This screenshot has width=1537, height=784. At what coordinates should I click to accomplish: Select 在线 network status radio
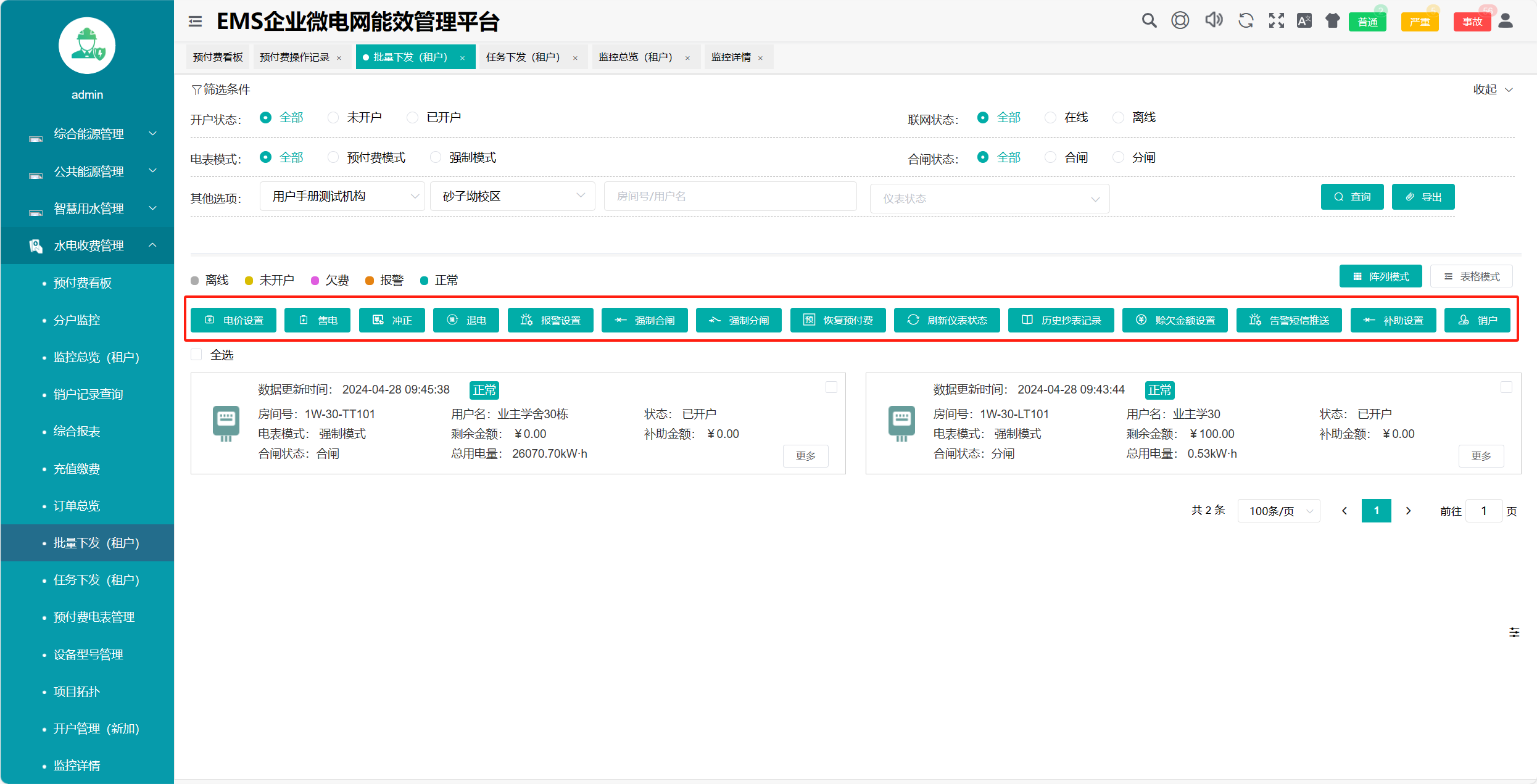click(x=1050, y=117)
